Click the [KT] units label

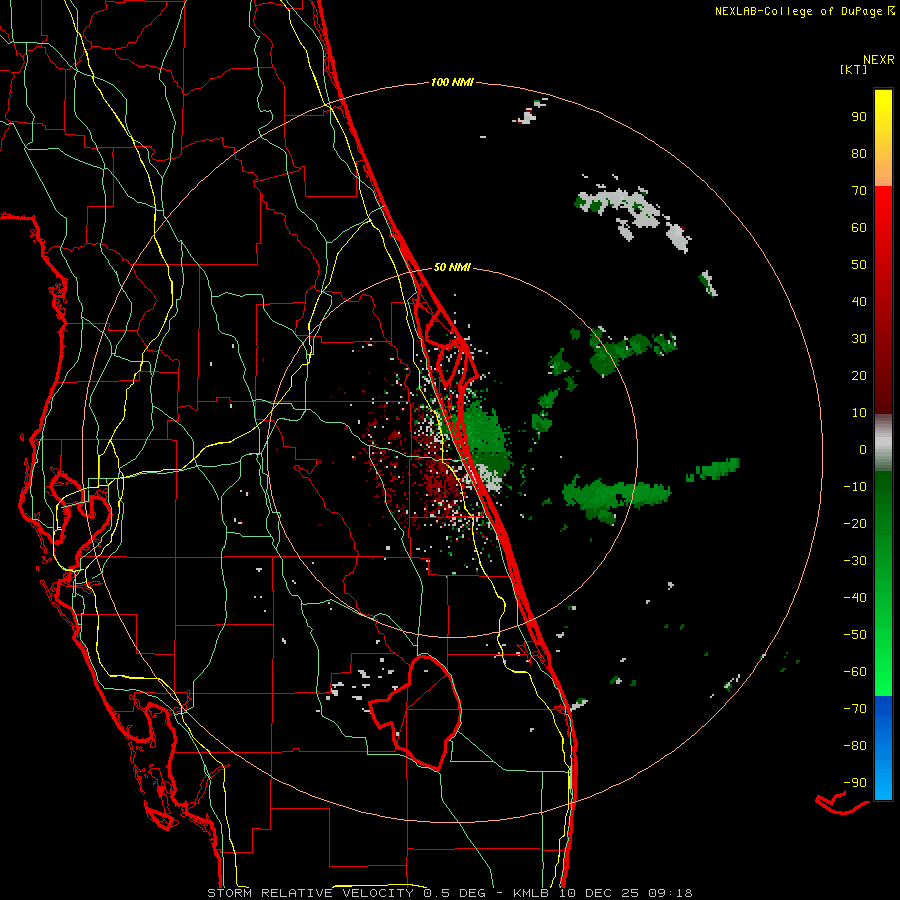(853, 69)
